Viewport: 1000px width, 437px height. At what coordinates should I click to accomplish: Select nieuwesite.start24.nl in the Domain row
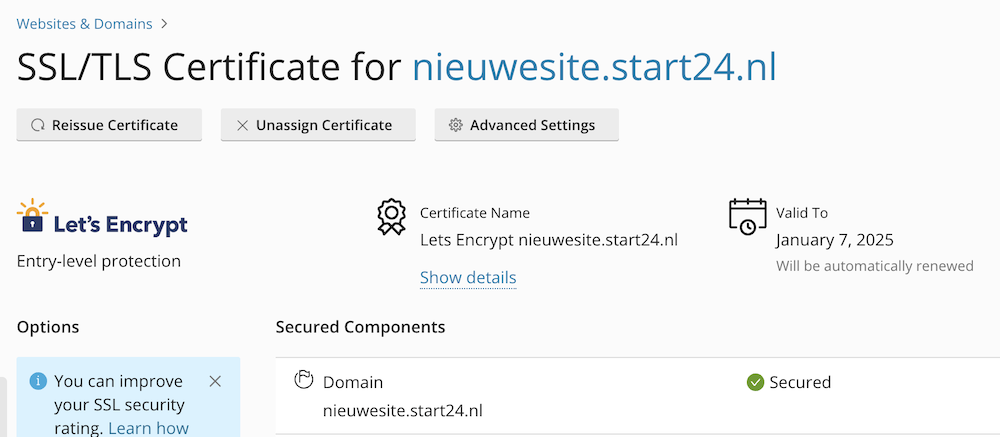[x=402, y=410]
